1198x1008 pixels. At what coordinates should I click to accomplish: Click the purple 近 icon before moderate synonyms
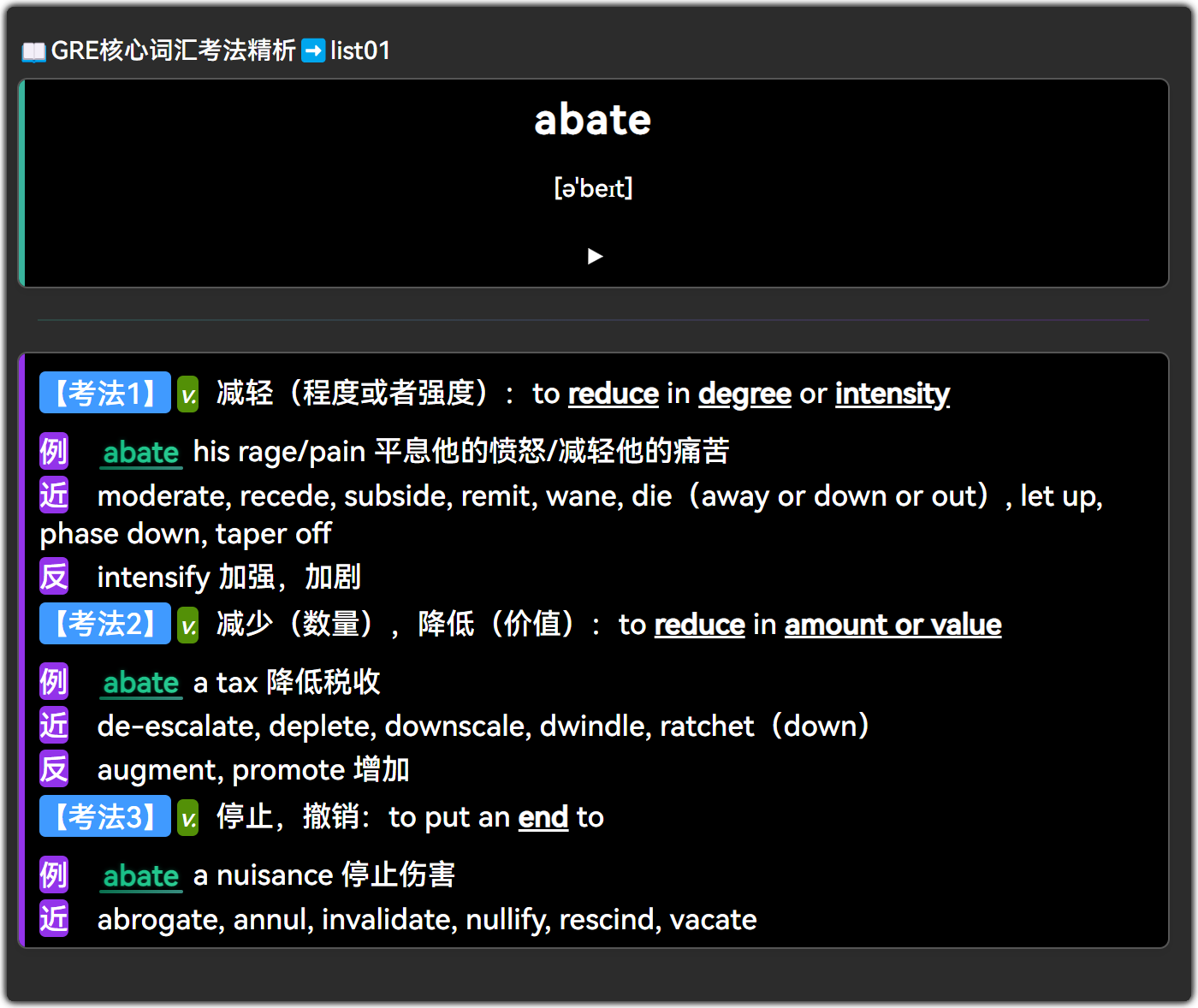(54, 495)
